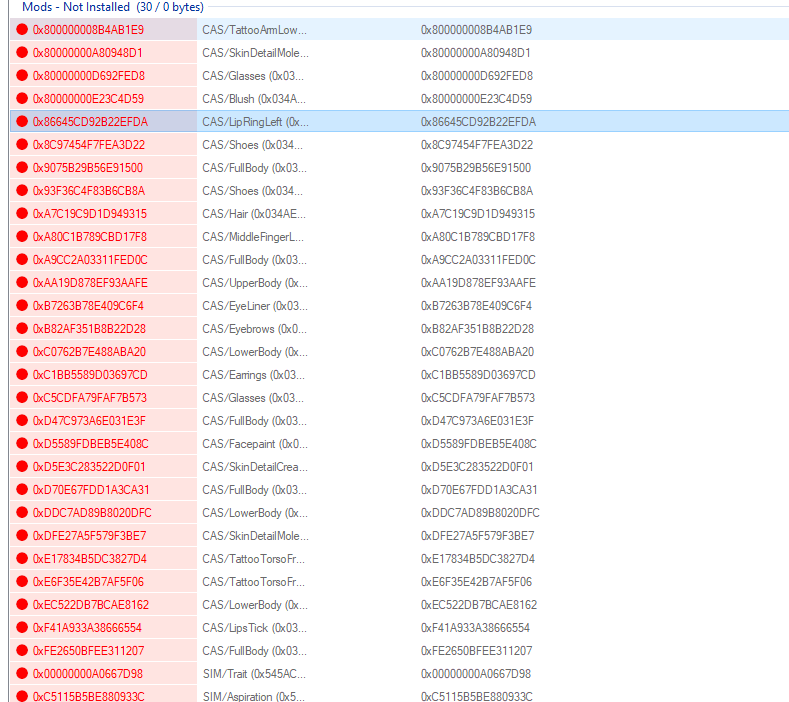The height and width of the screenshot is (702, 789).
Task: Click CAS/SkinDetailMole cell for 0xDFE27A5F579F3BE7
Action: pos(255,536)
